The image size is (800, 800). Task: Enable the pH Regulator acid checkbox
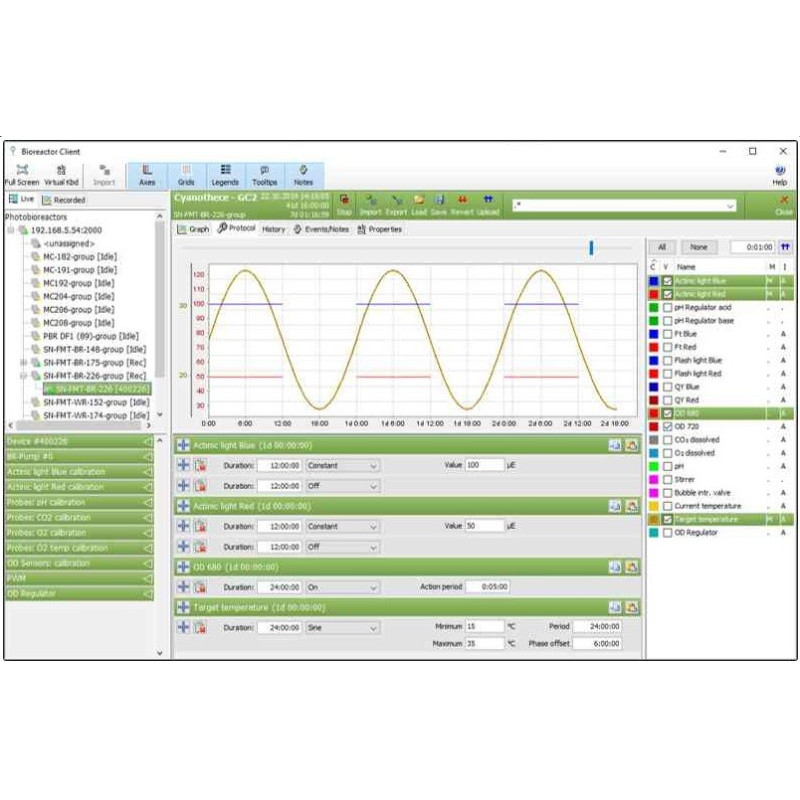pos(667,307)
